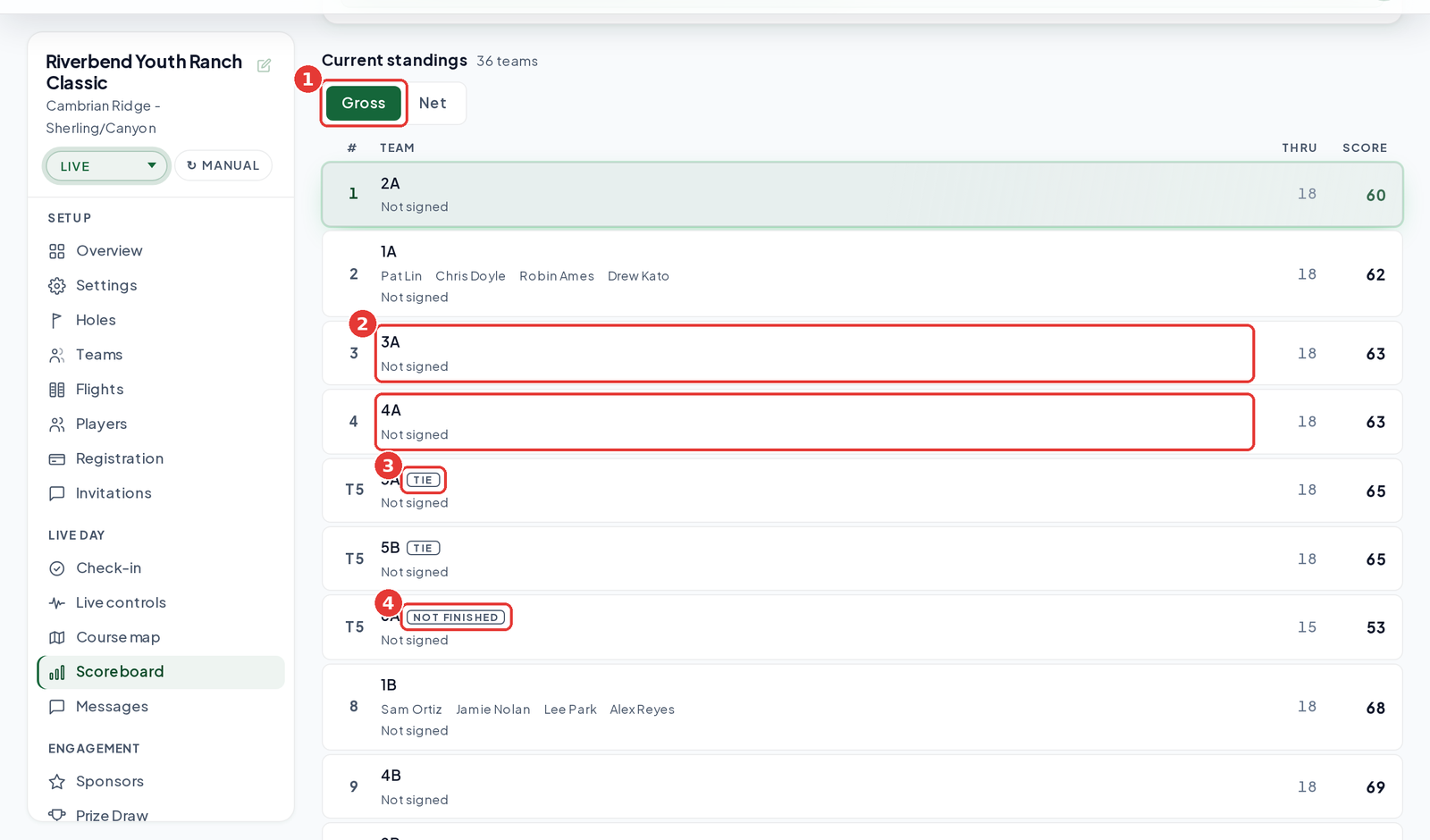Click player name Pat Lin
Screen dimensions: 1430x840
[x=401, y=276]
